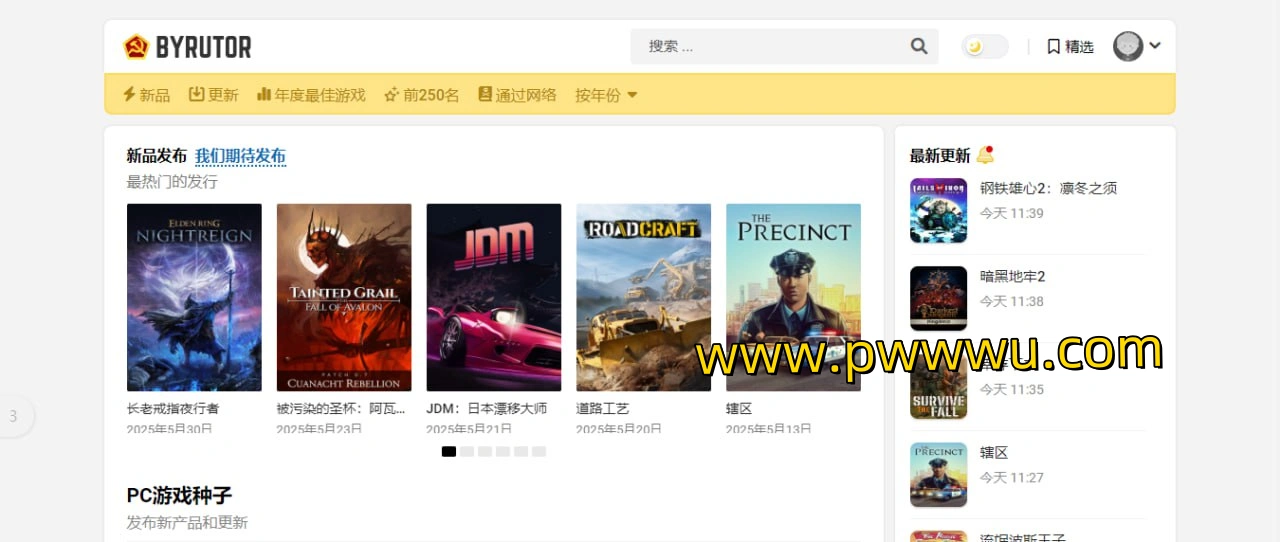1280x542 pixels.
Task: Expand the user menu chevron
Action: [1155, 45]
